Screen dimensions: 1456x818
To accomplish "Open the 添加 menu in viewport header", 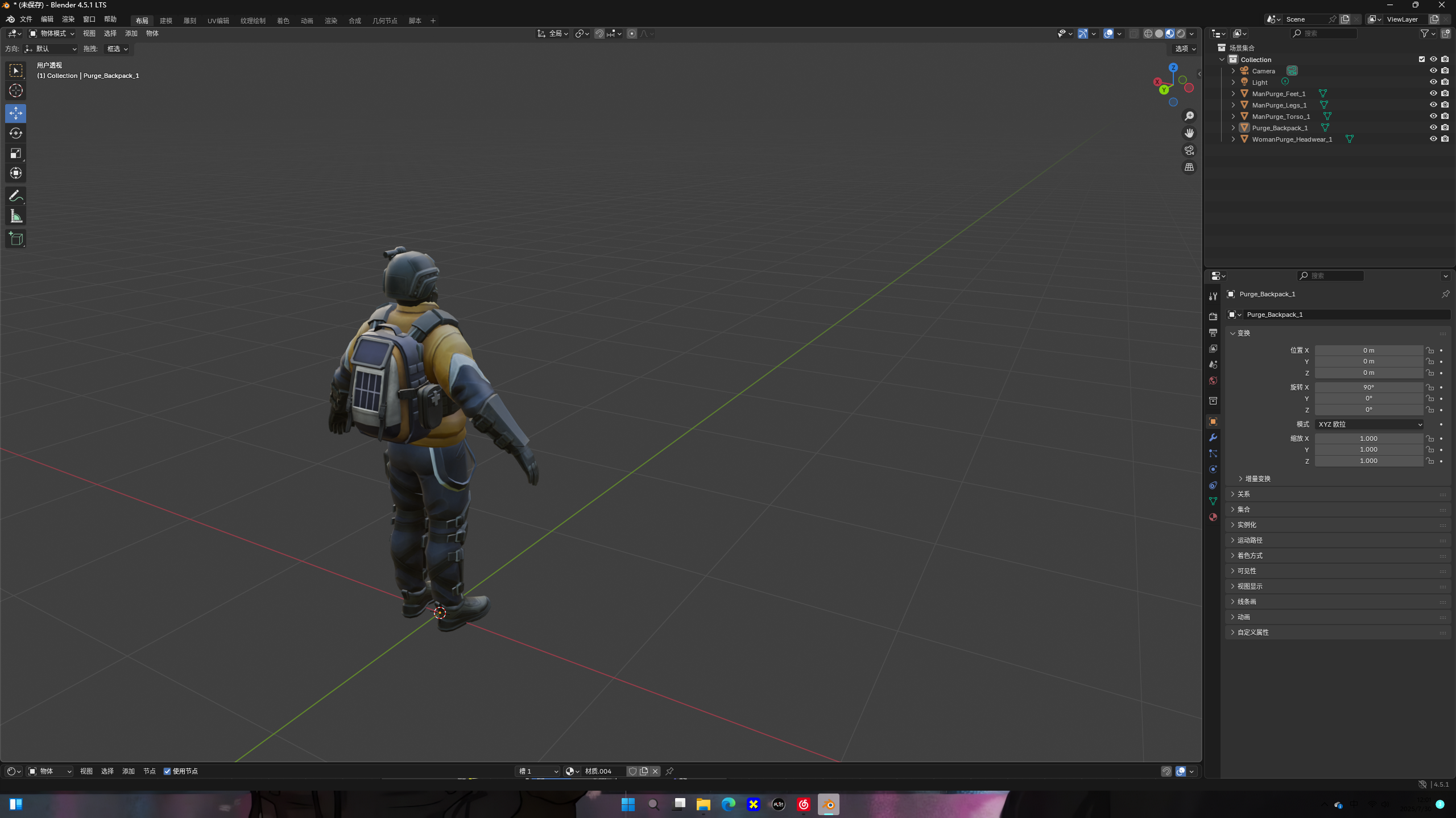I will tap(131, 34).
